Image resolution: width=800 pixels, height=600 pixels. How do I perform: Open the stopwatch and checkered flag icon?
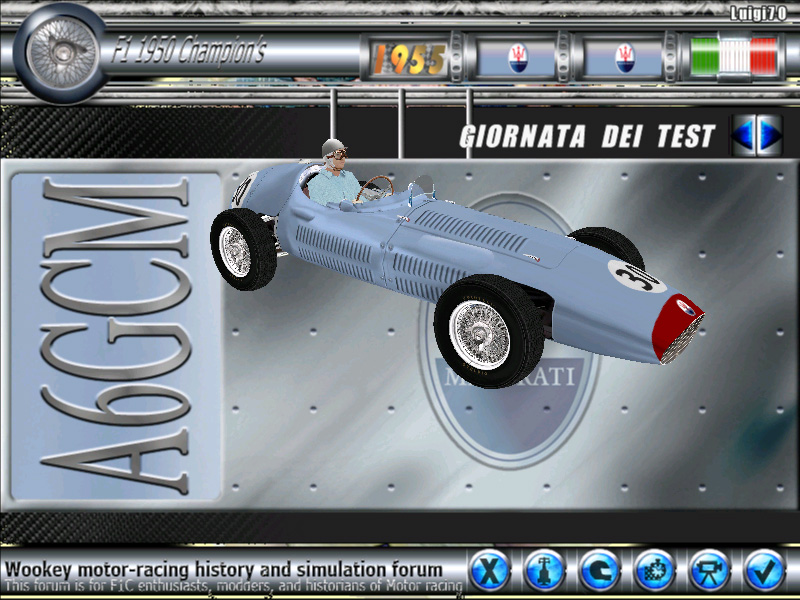click(x=655, y=570)
